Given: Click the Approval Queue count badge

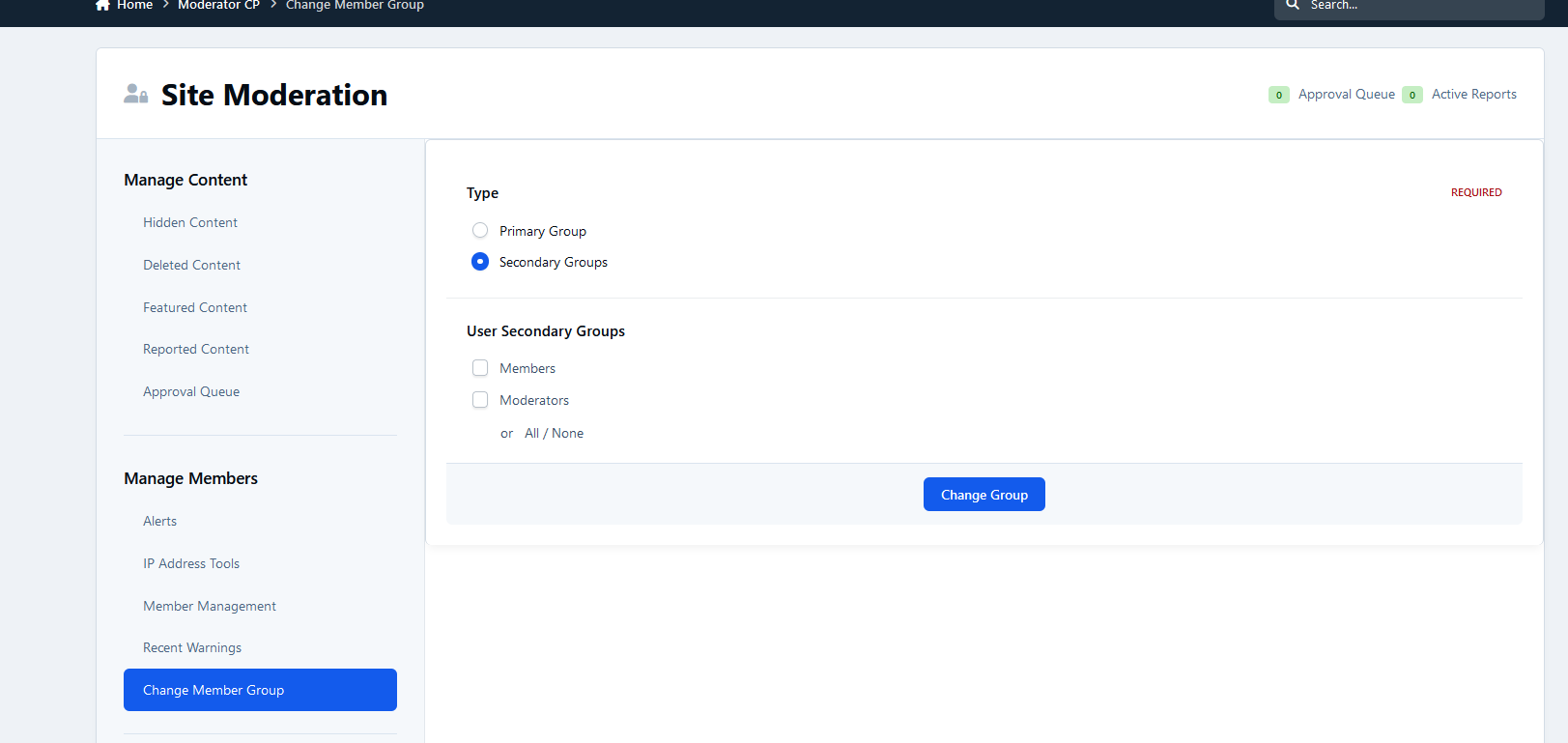Looking at the screenshot, I should [1278, 95].
